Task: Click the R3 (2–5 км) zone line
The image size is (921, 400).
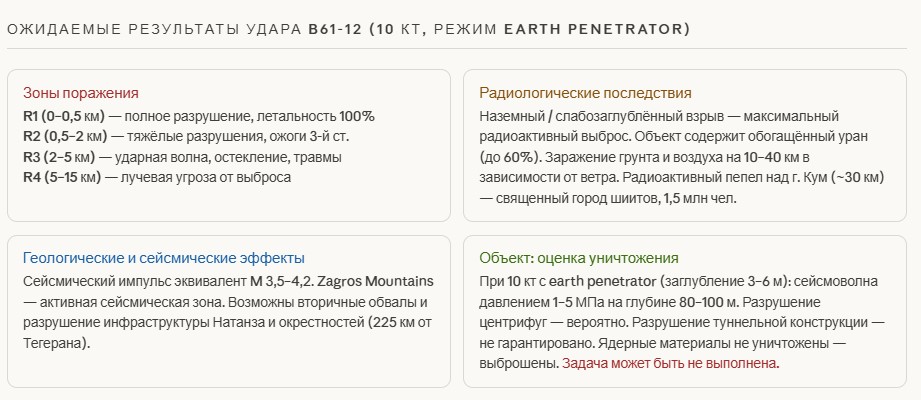Action: tap(181, 157)
